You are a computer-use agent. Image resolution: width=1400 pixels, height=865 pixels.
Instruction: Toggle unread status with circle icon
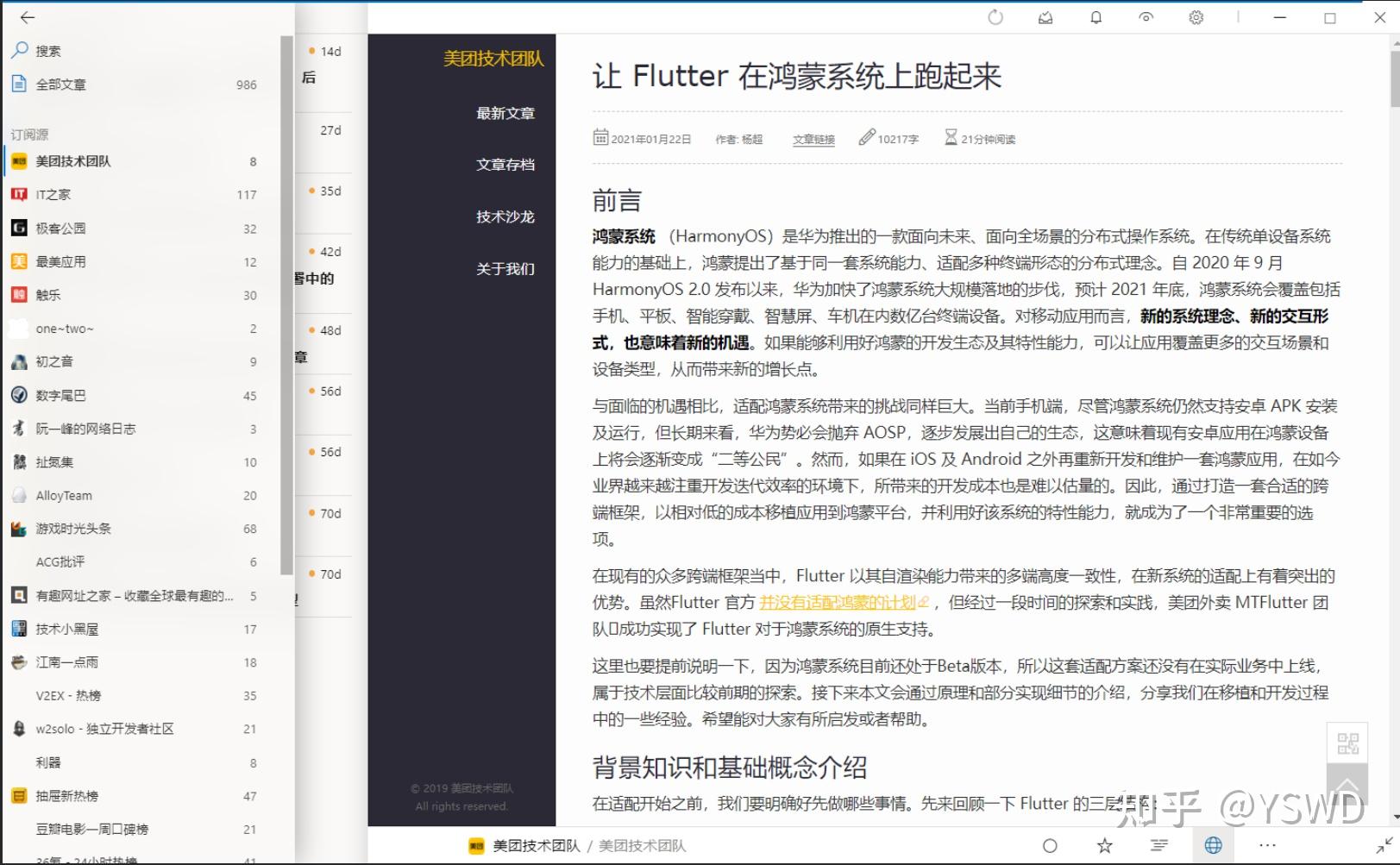pyautogui.click(x=1049, y=845)
